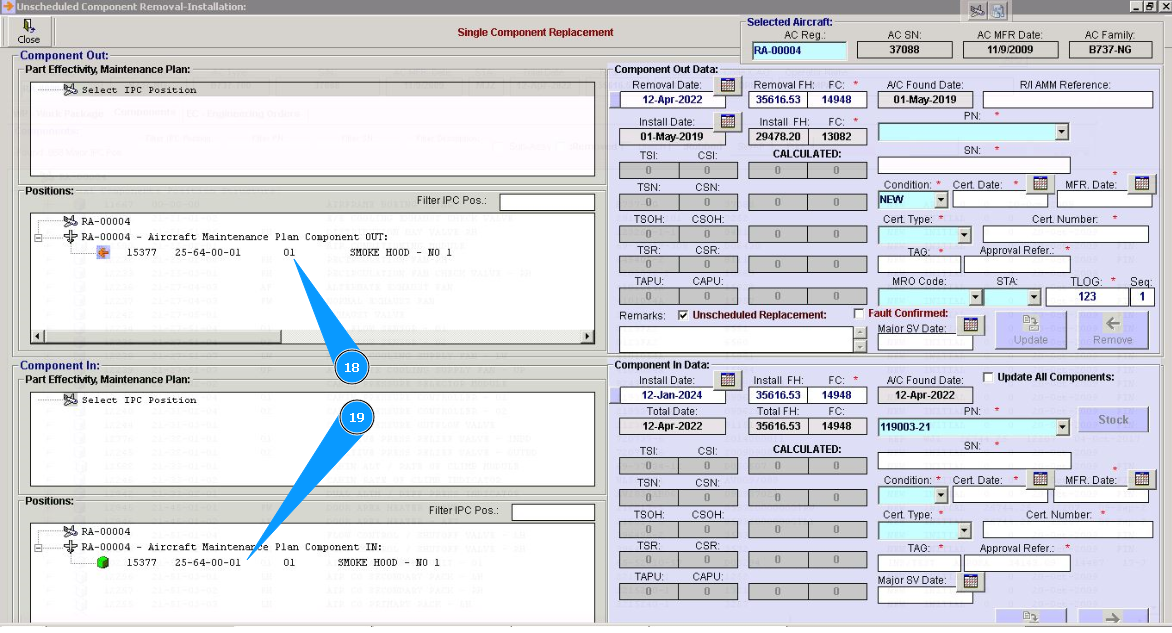The height and width of the screenshot is (633, 1172).
Task: Open Component In Major SV Date calendar
Action: click(970, 581)
